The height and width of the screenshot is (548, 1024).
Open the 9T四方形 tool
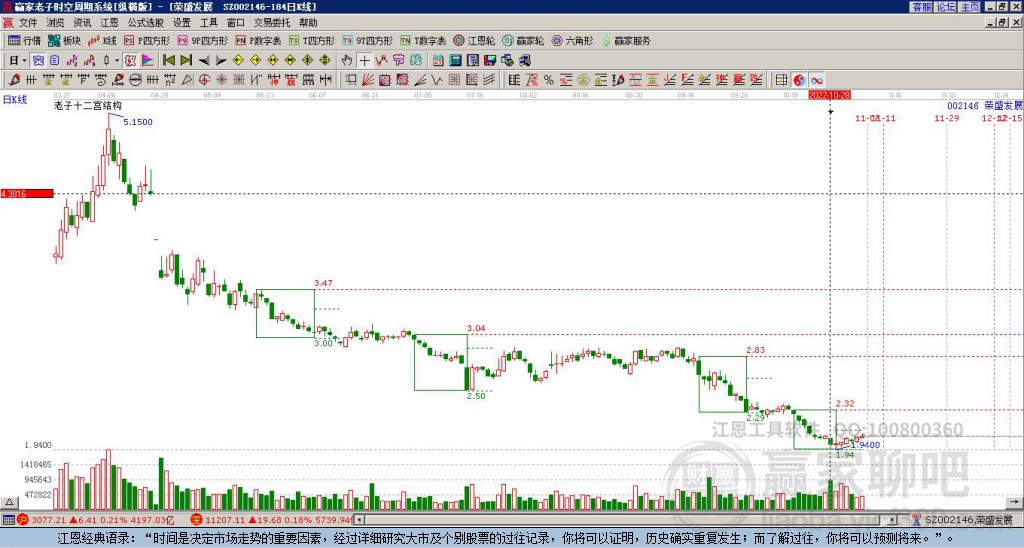pyautogui.click(x=368, y=40)
